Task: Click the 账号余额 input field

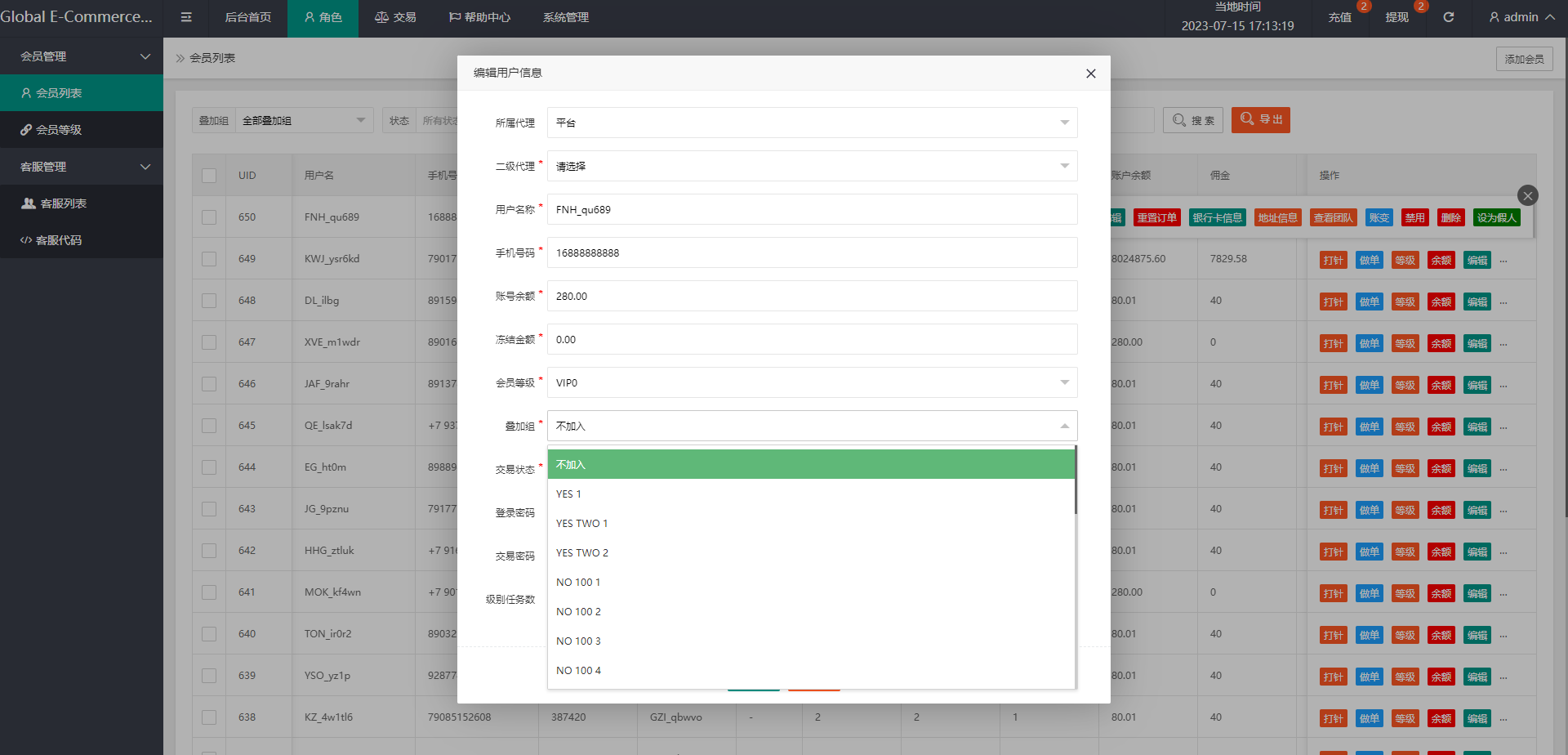Action: point(812,296)
